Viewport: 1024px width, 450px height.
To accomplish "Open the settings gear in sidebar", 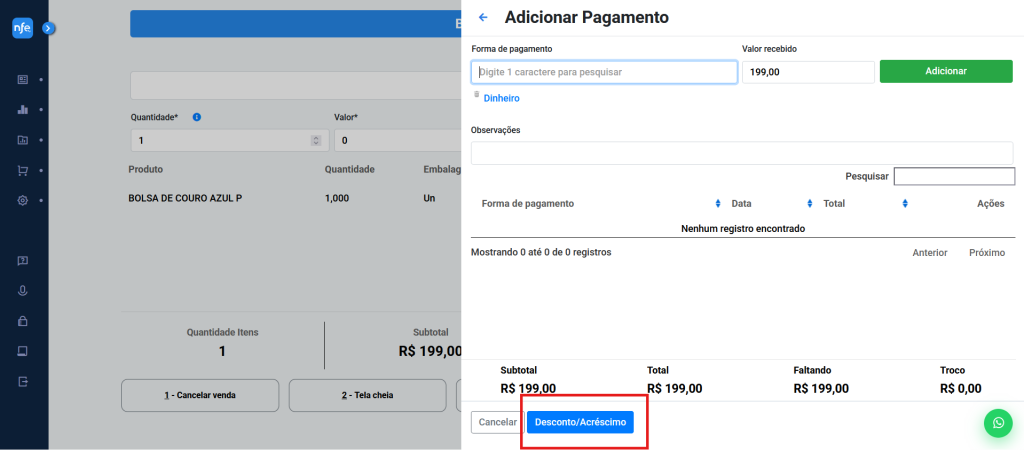I will [23, 200].
